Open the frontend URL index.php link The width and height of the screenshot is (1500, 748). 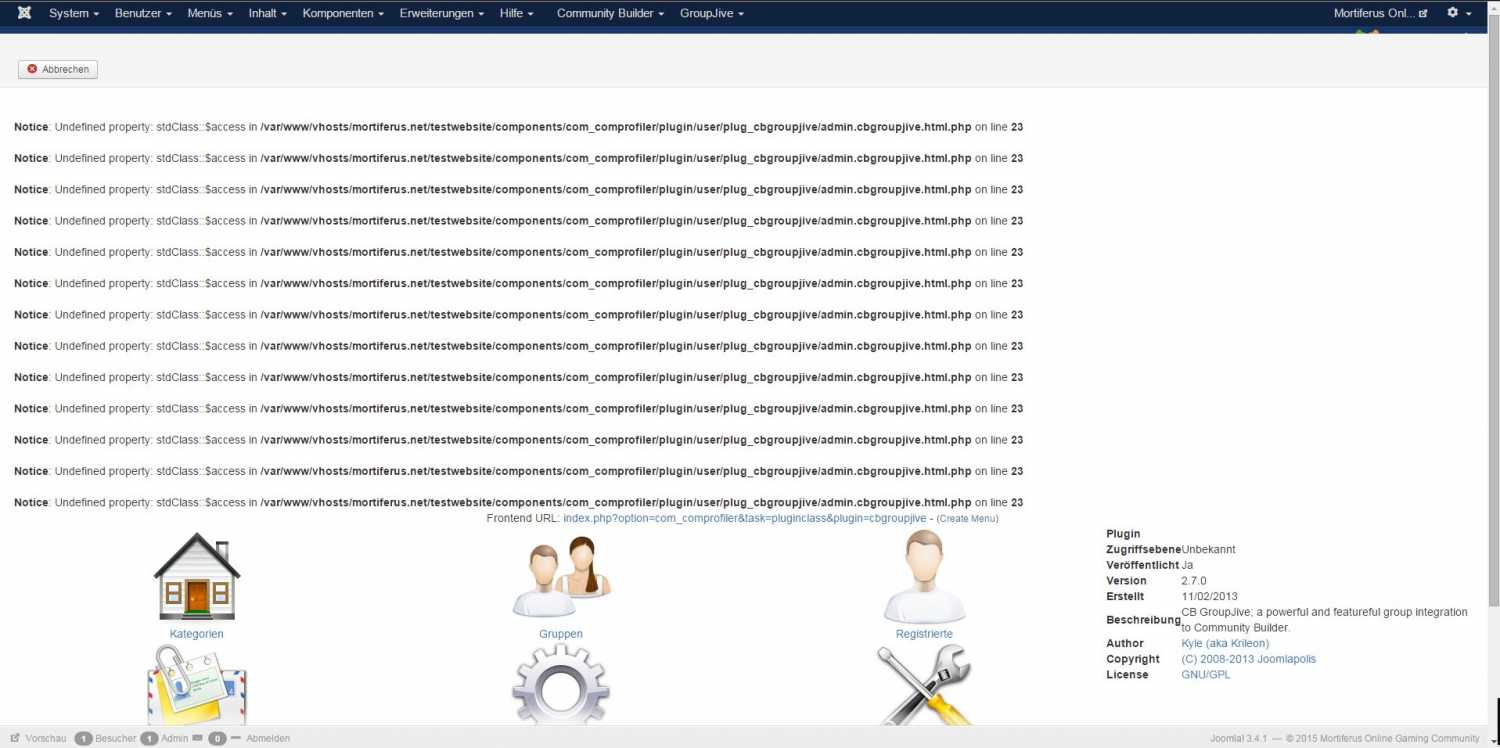pyautogui.click(x=745, y=518)
